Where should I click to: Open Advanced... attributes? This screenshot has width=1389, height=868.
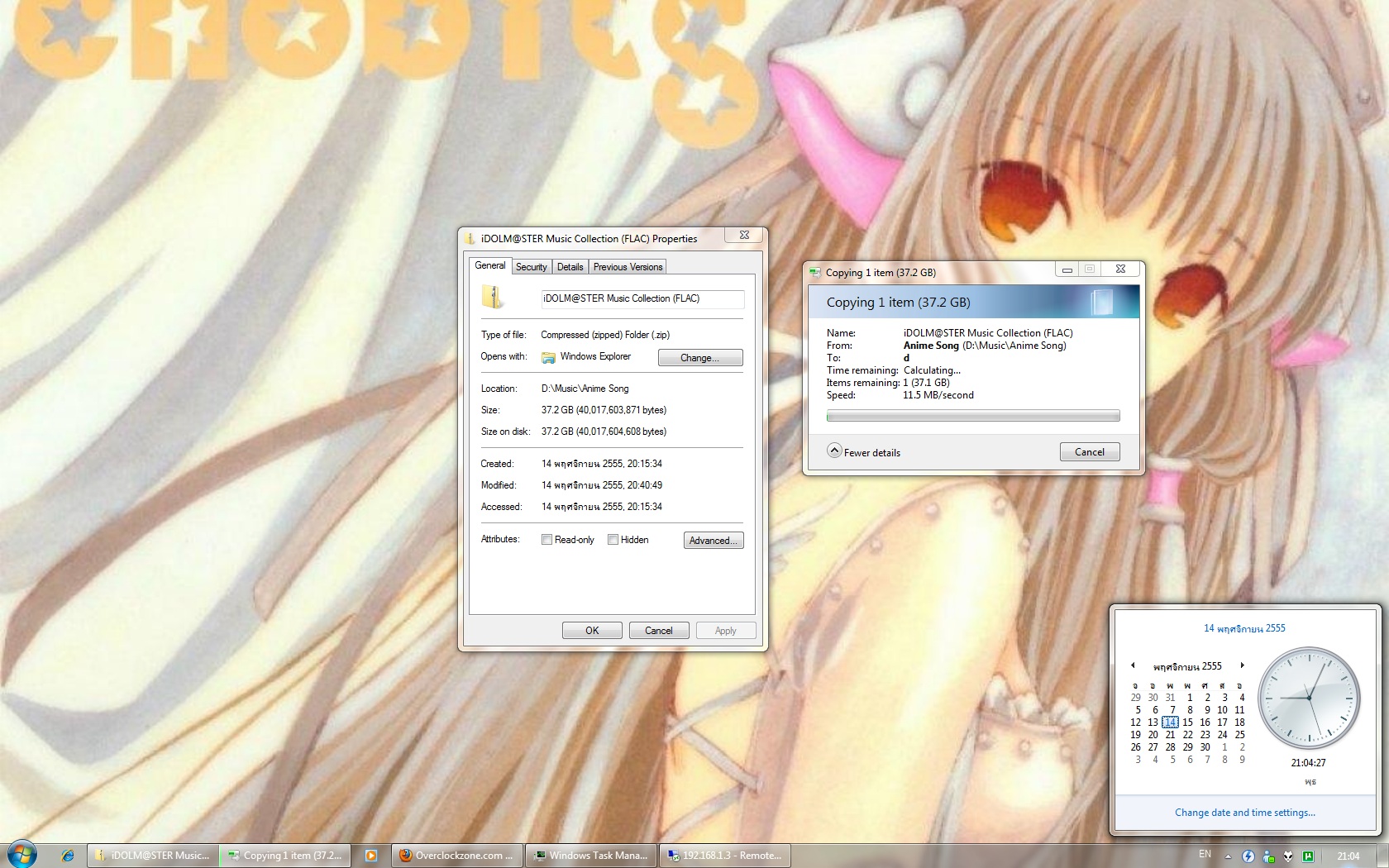pos(714,540)
